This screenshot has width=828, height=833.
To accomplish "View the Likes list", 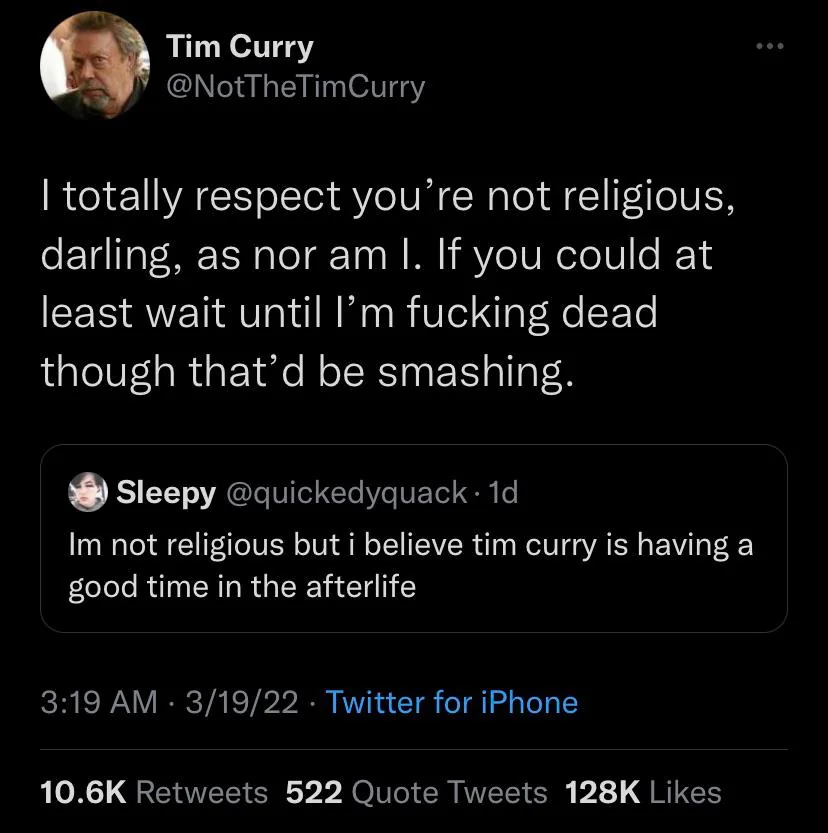I will [x=643, y=793].
